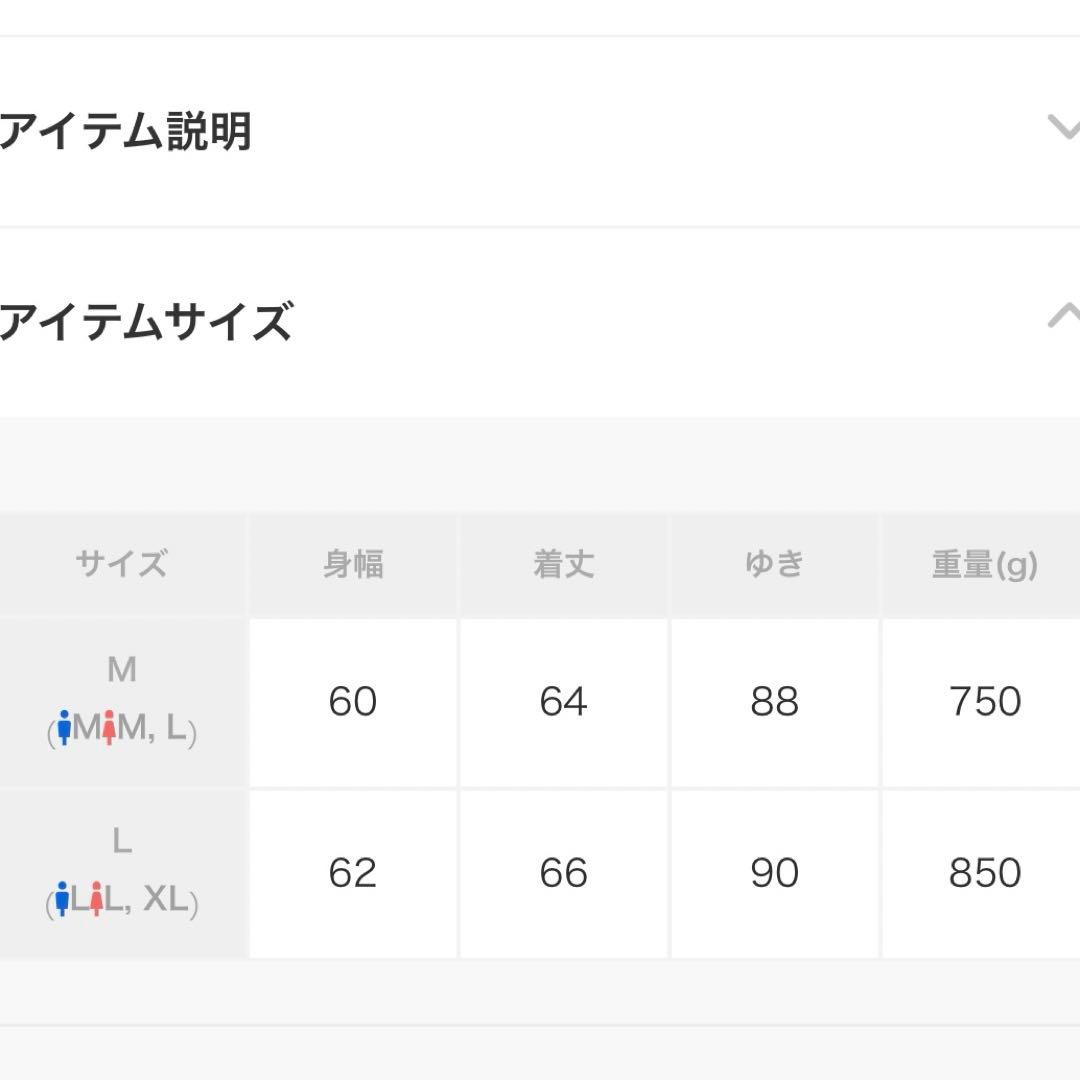Click the blue male figure icon in the L row

pos(63,898)
